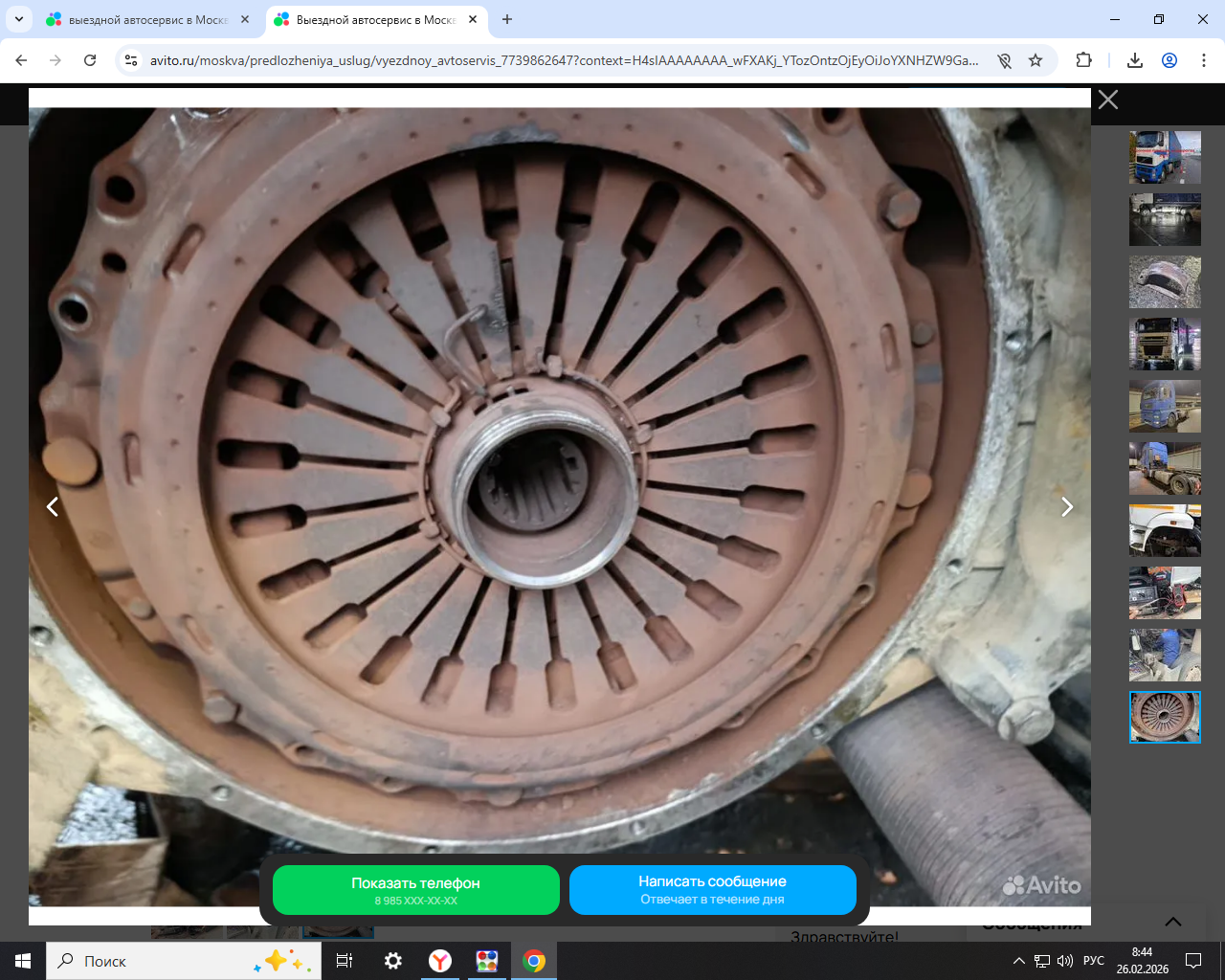This screenshot has height=980, width=1225.
Task: Reload the Avito page
Action: [x=90, y=60]
